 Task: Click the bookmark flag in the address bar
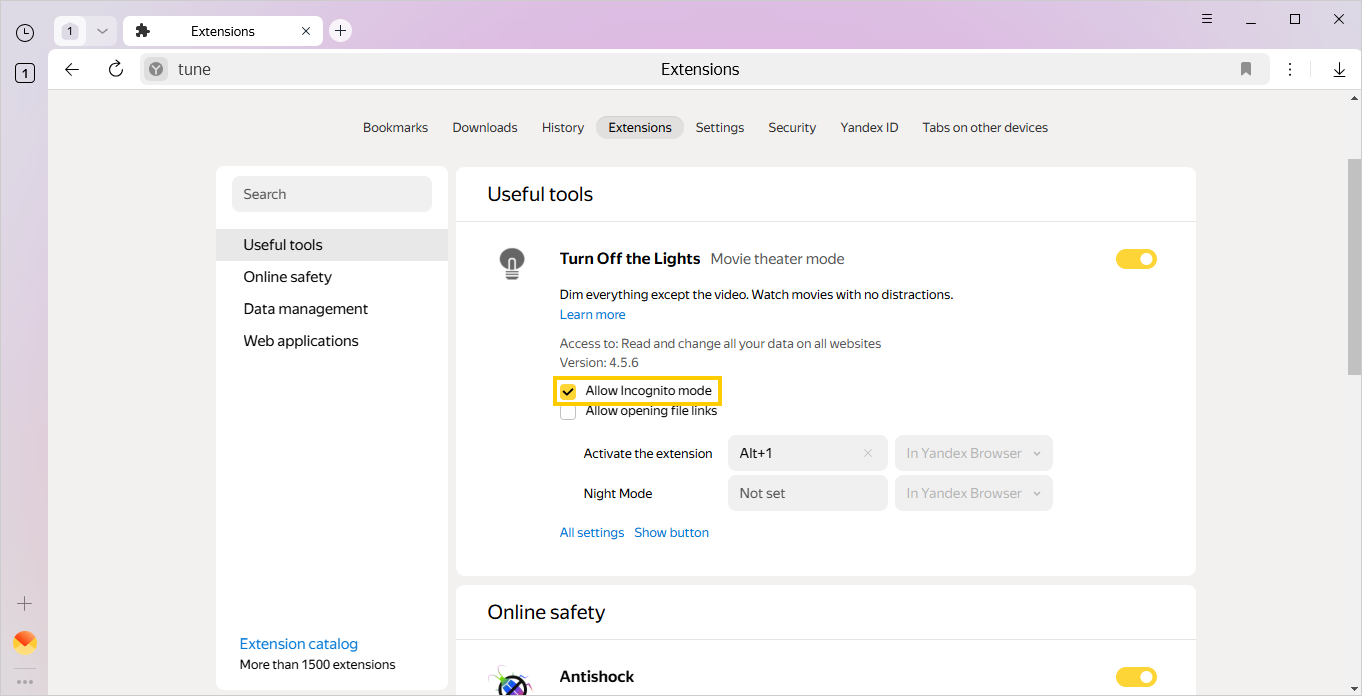click(1246, 69)
